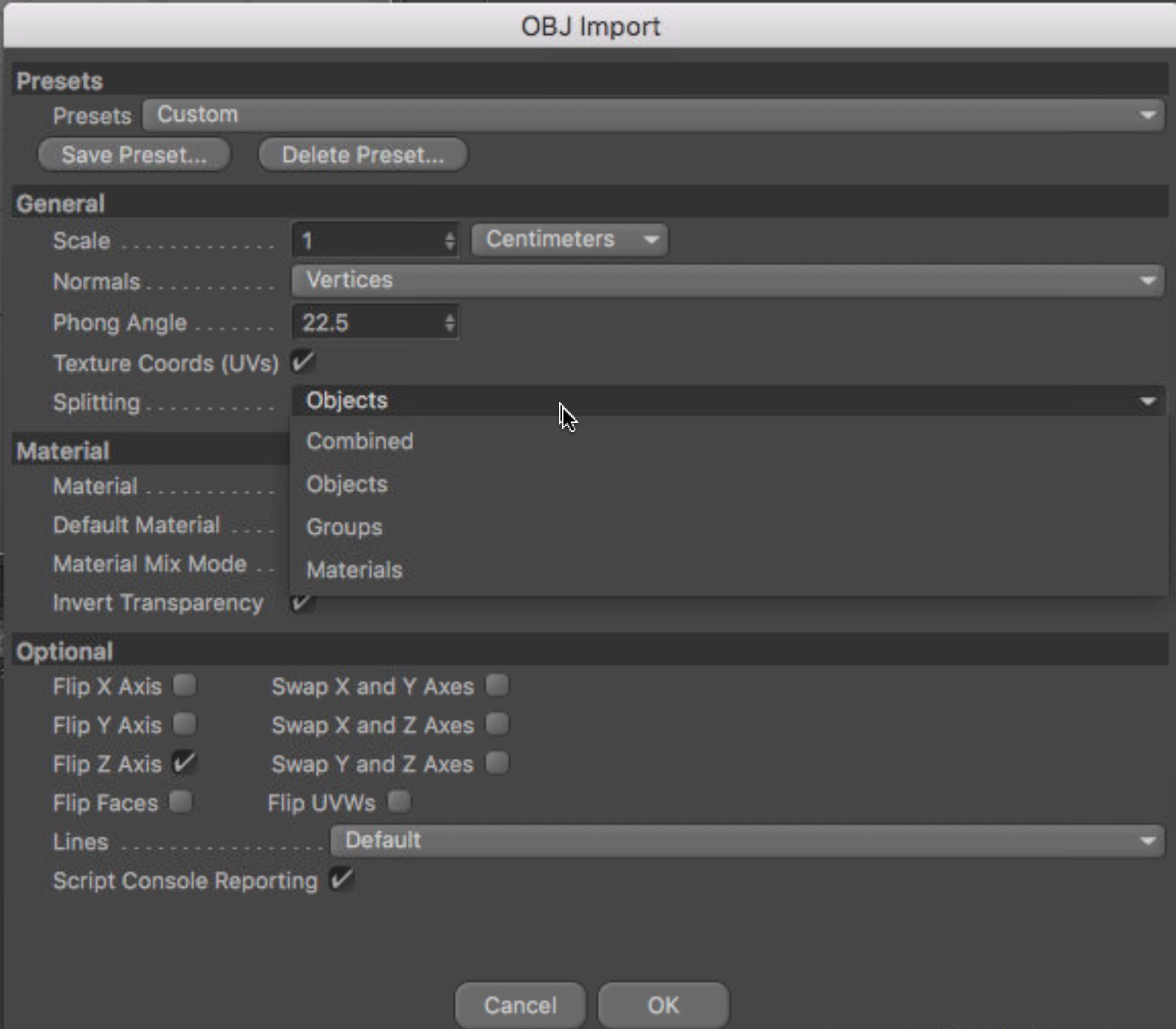This screenshot has width=1176, height=1029.
Task: Enable the Flip X Axis checkbox
Action: pyautogui.click(x=185, y=685)
